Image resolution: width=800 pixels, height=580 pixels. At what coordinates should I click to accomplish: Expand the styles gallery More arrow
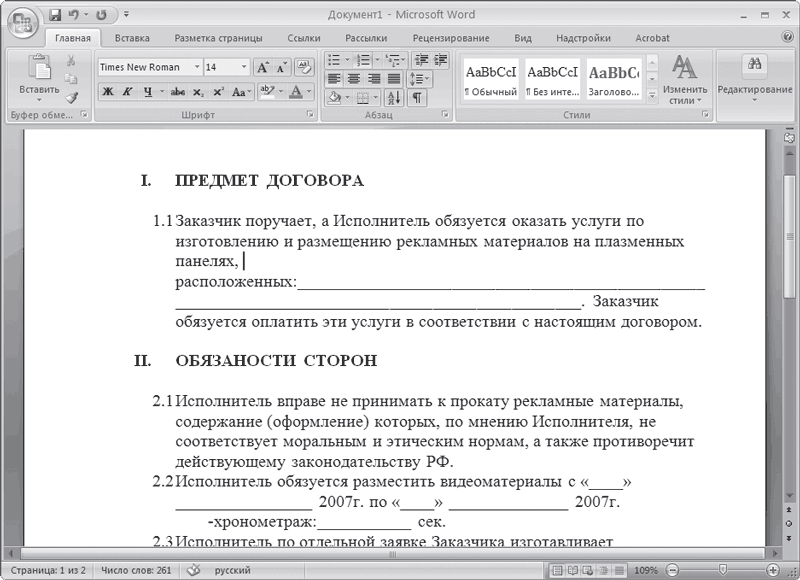click(x=652, y=95)
